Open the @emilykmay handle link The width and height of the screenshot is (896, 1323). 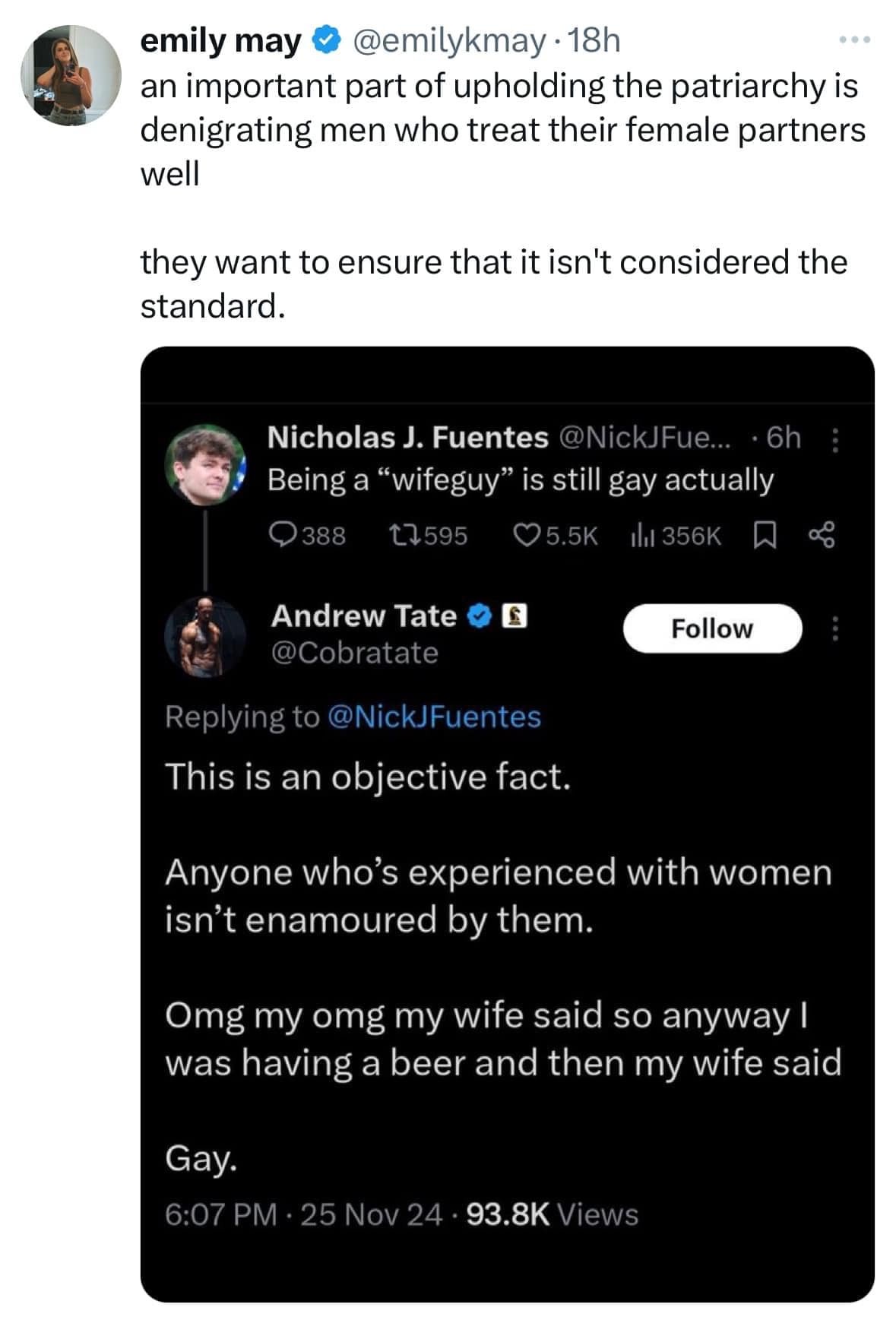tap(448, 41)
